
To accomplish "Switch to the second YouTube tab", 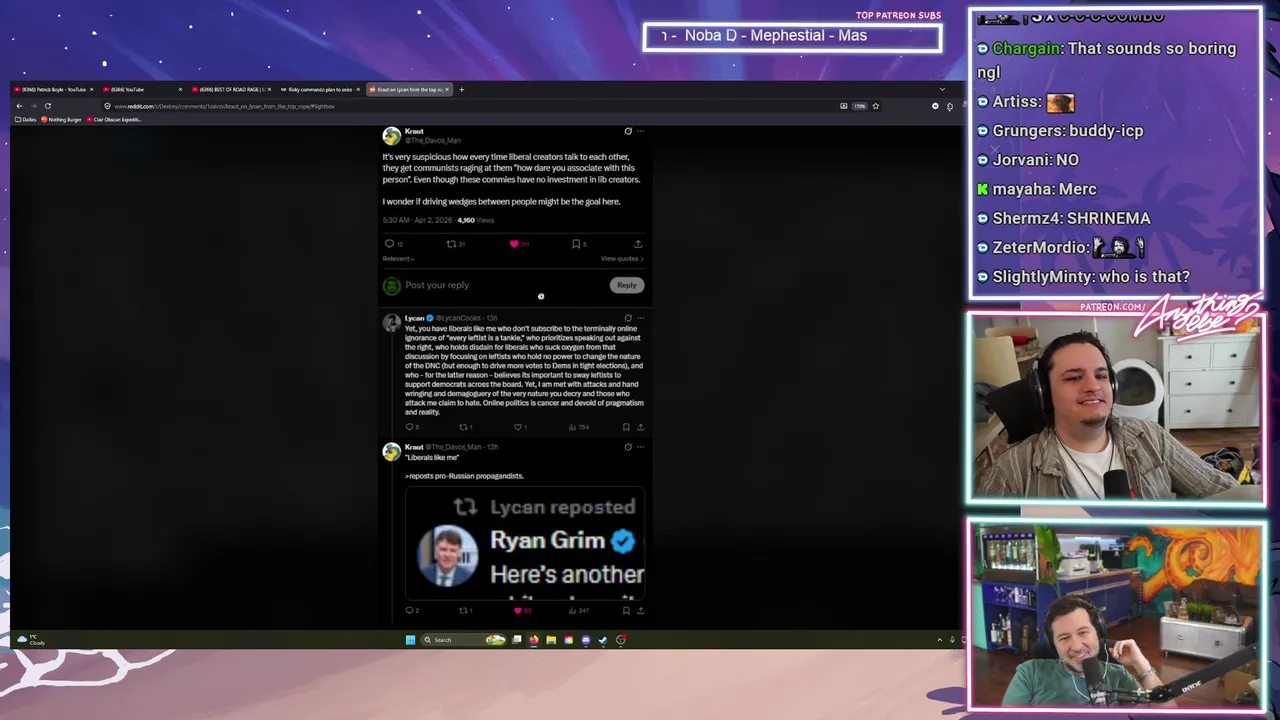I will (x=143, y=89).
